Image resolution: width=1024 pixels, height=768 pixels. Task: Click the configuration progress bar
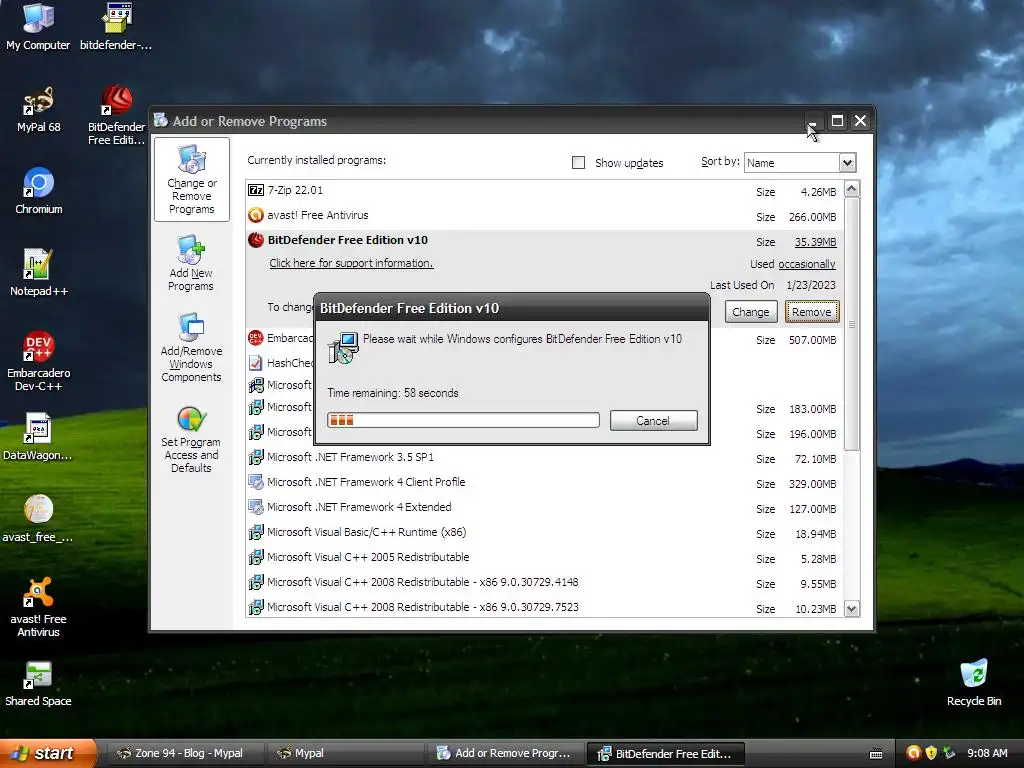[463, 420]
